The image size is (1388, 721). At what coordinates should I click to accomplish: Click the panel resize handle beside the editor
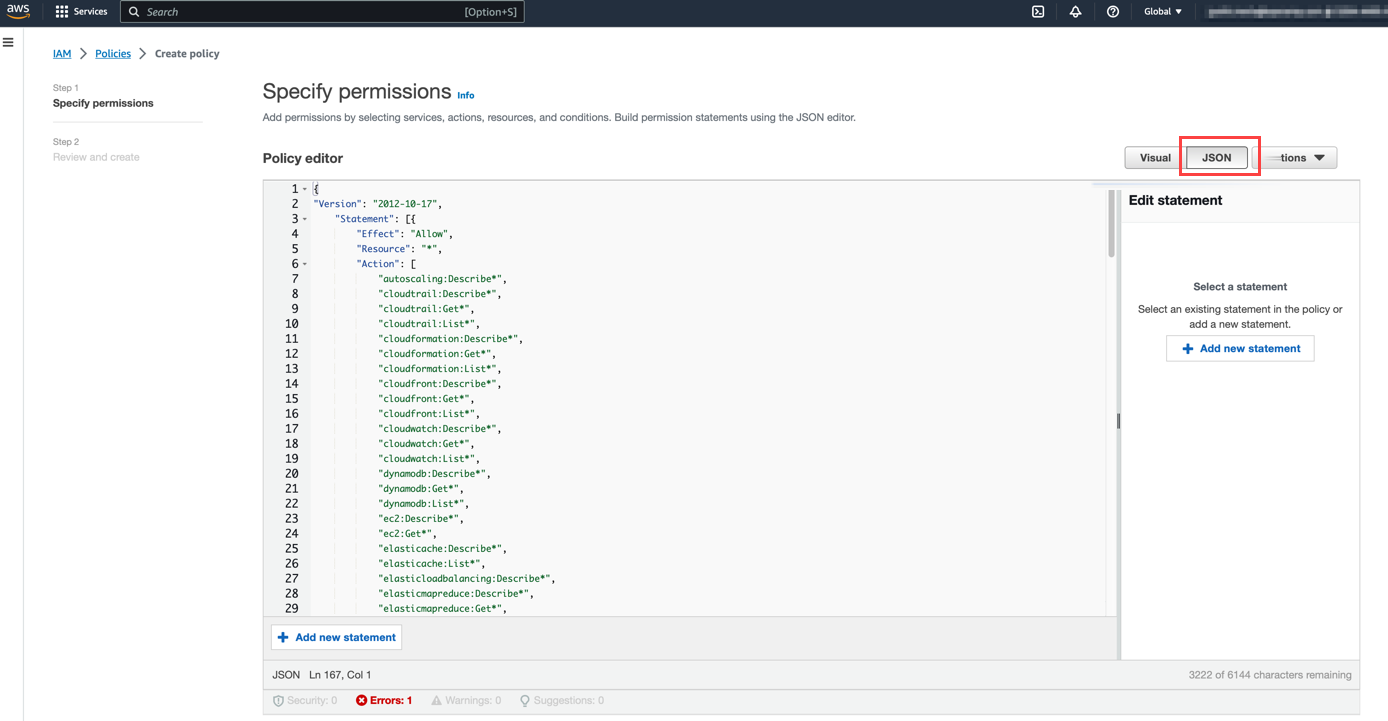(x=1118, y=422)
